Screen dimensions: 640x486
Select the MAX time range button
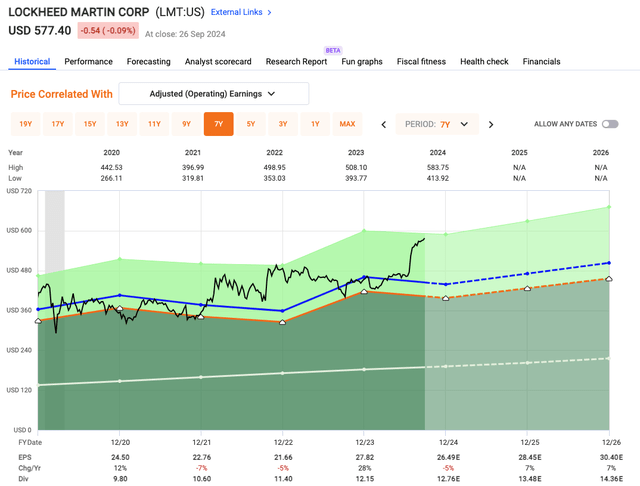[x=347, y=124]
